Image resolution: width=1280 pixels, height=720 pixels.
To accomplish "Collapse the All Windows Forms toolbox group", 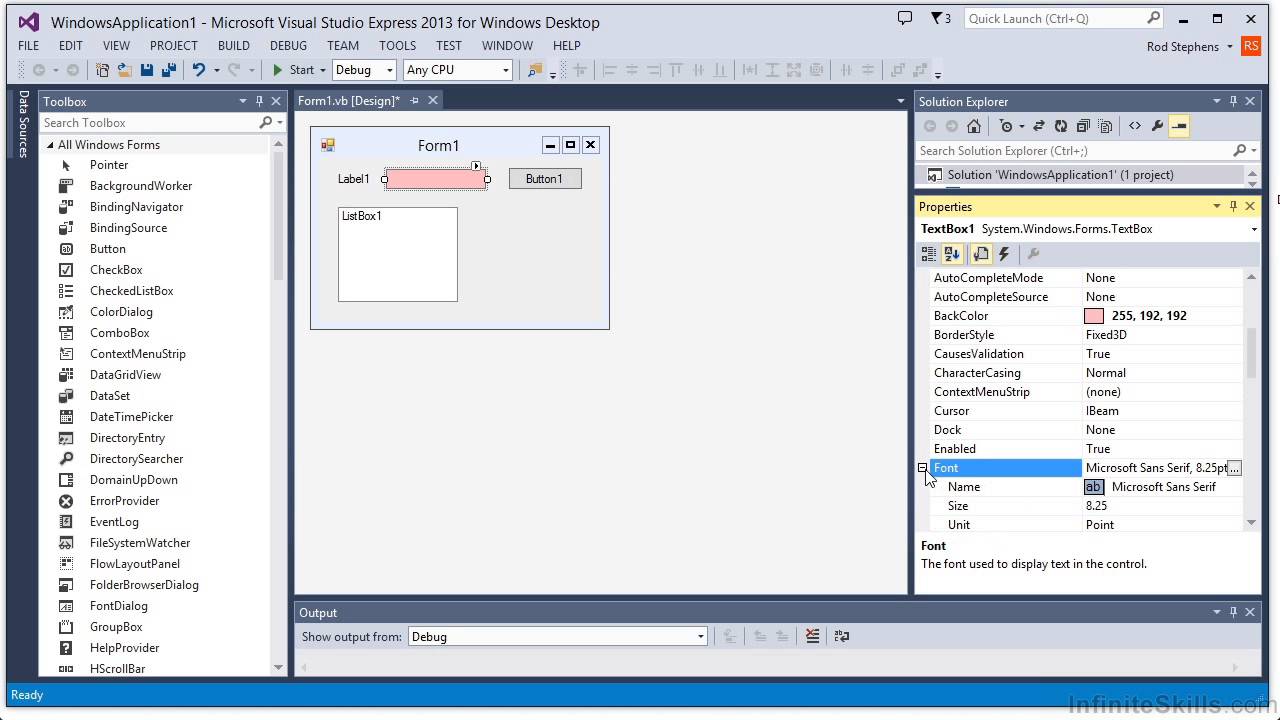I will coord(50,145).
